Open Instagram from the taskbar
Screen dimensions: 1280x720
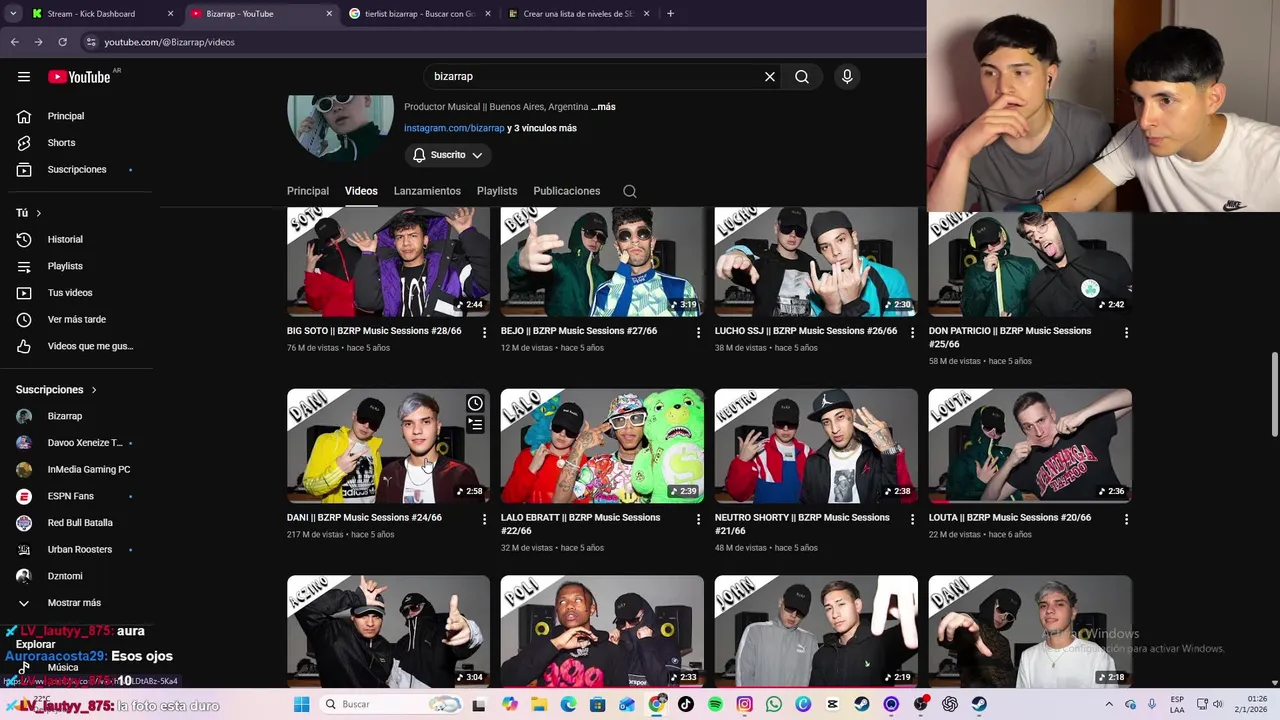(x=745, y=704)
